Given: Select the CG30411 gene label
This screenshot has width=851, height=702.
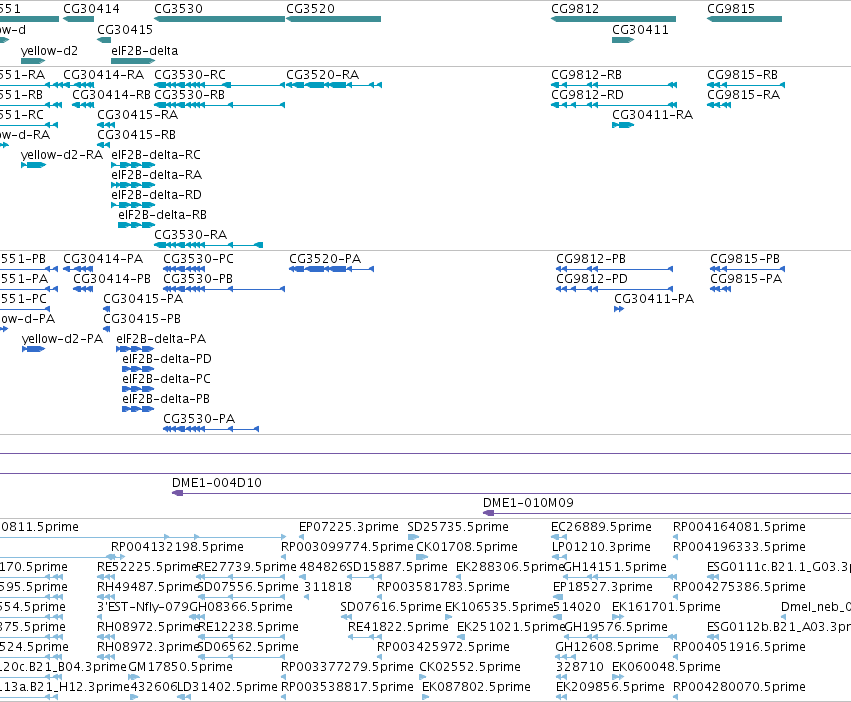Looking at the screenshot, I should coord(640,30).
